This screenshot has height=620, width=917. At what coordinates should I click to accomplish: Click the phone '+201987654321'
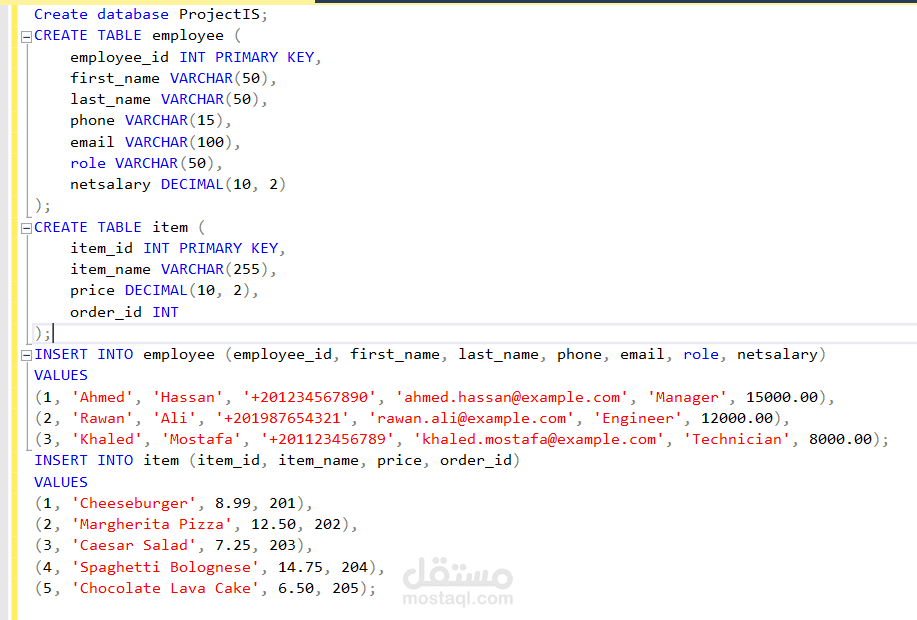tap(282, 419)
